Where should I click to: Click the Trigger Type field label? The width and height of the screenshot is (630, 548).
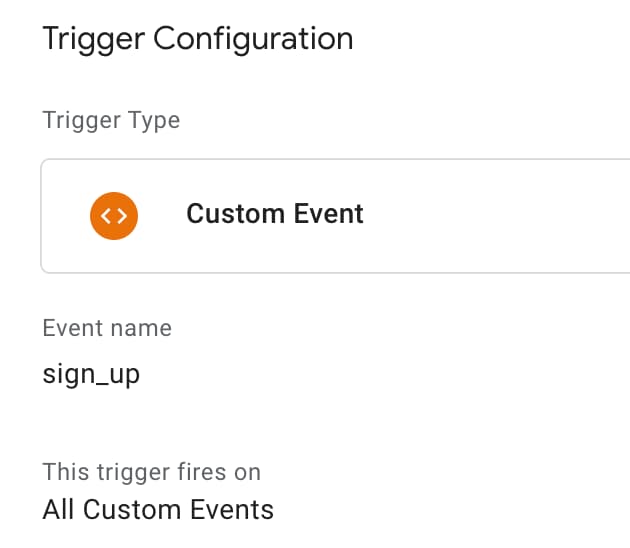111,121
